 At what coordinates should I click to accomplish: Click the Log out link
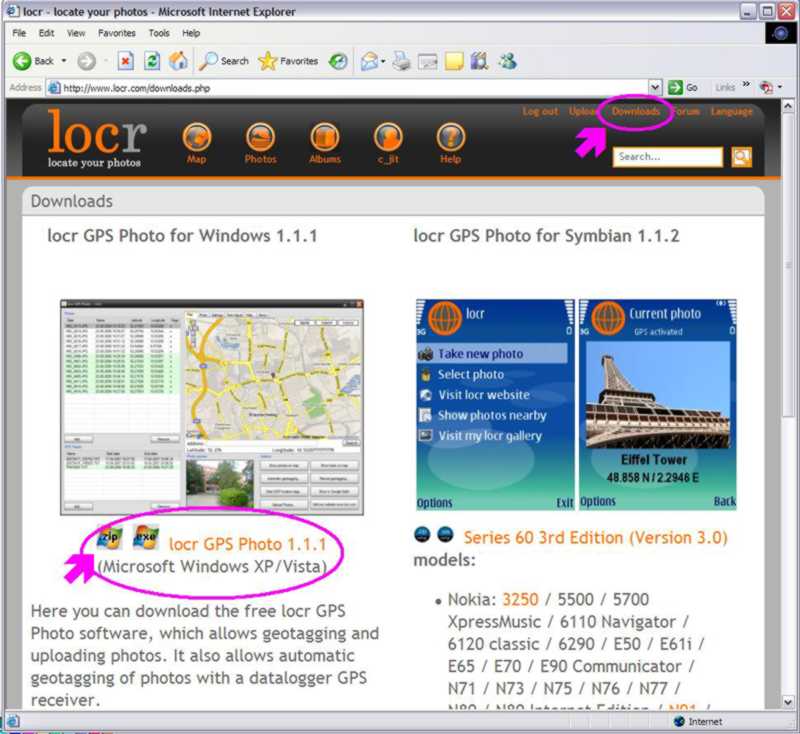pos(540,111)
